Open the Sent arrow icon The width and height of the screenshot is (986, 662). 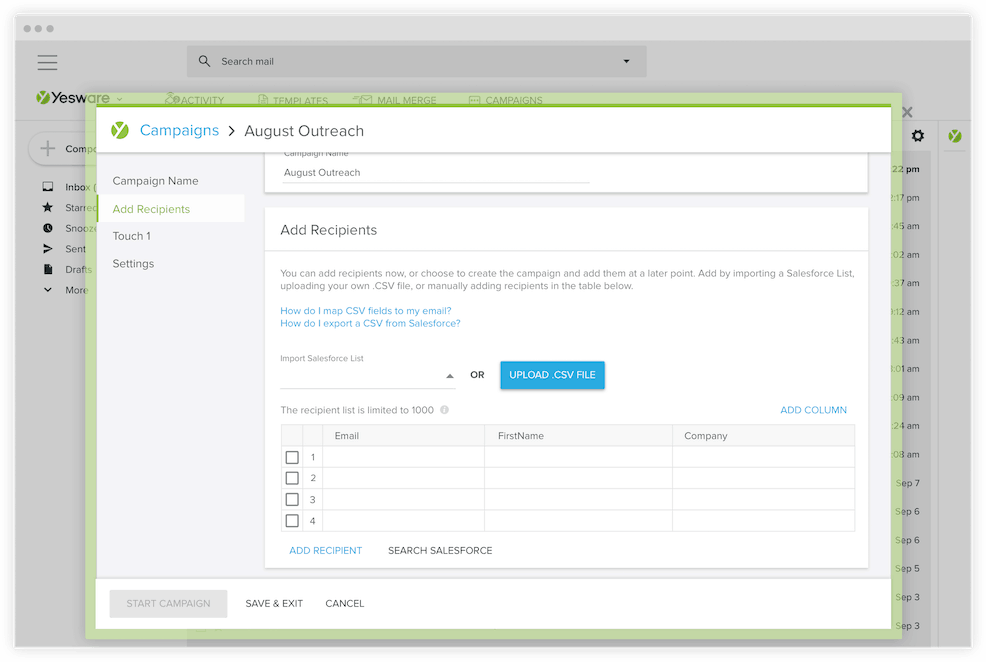(48, 248)
